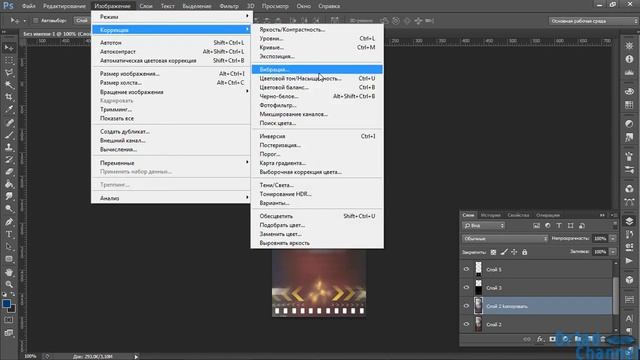
Task: Choose Кривые... menu item
Action: [x=317, y=47]
